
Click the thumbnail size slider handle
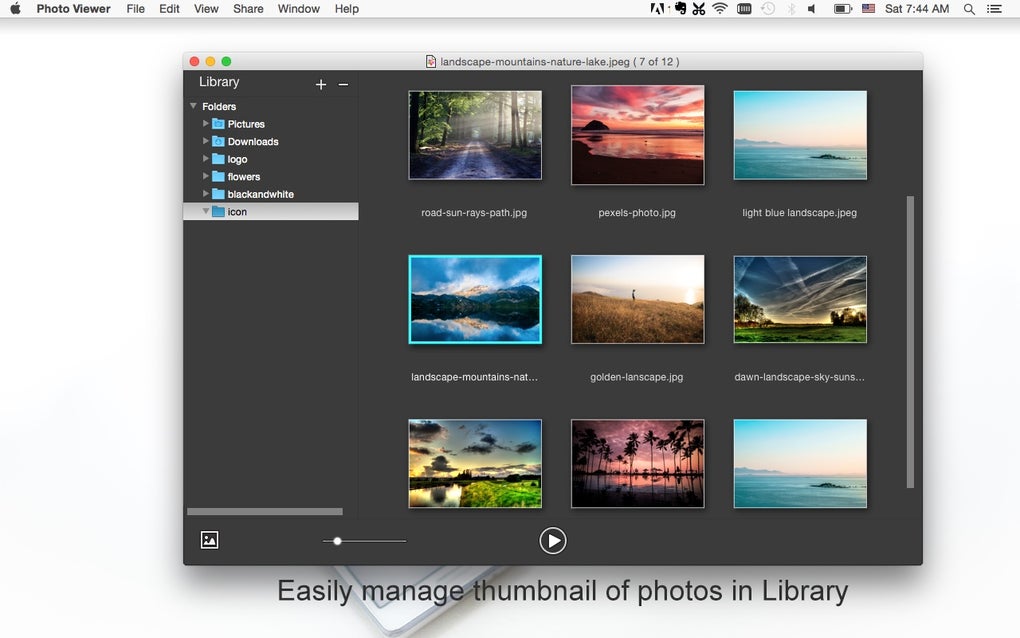[x=337, y=541]
